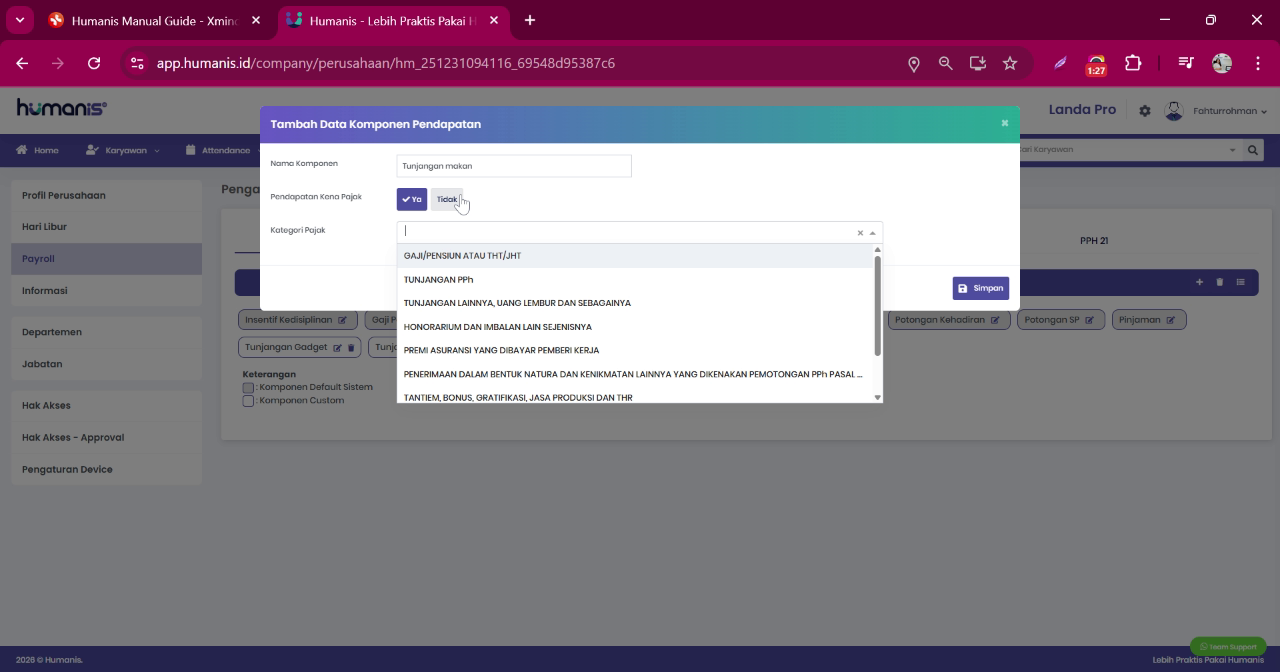Expand the Karyawan navbar menu
Viewport: 1280px width, 672px height.
click(123, 150)
